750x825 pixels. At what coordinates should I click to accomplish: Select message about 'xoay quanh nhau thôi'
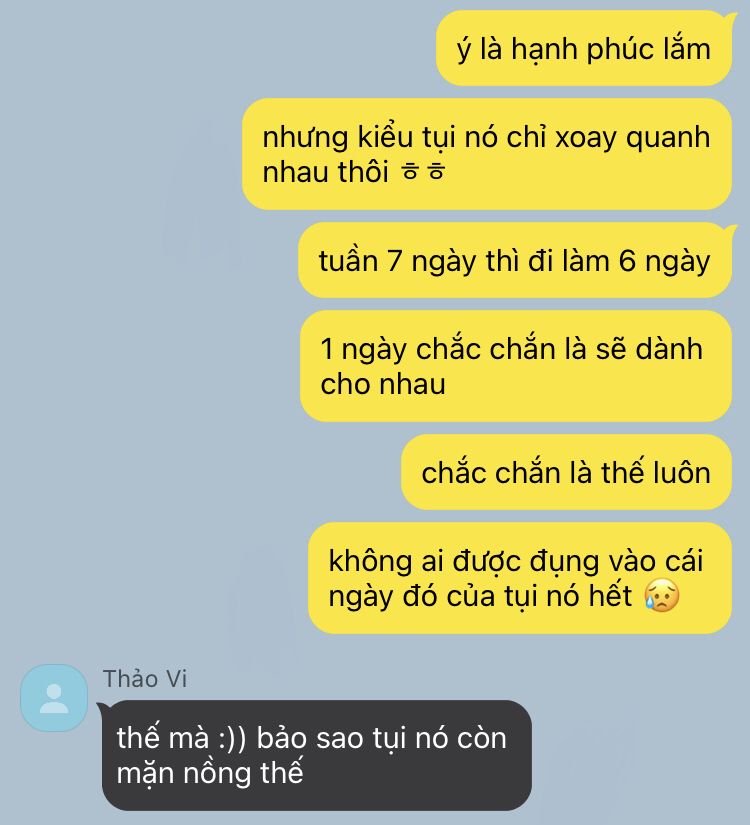tap(487, 154)
